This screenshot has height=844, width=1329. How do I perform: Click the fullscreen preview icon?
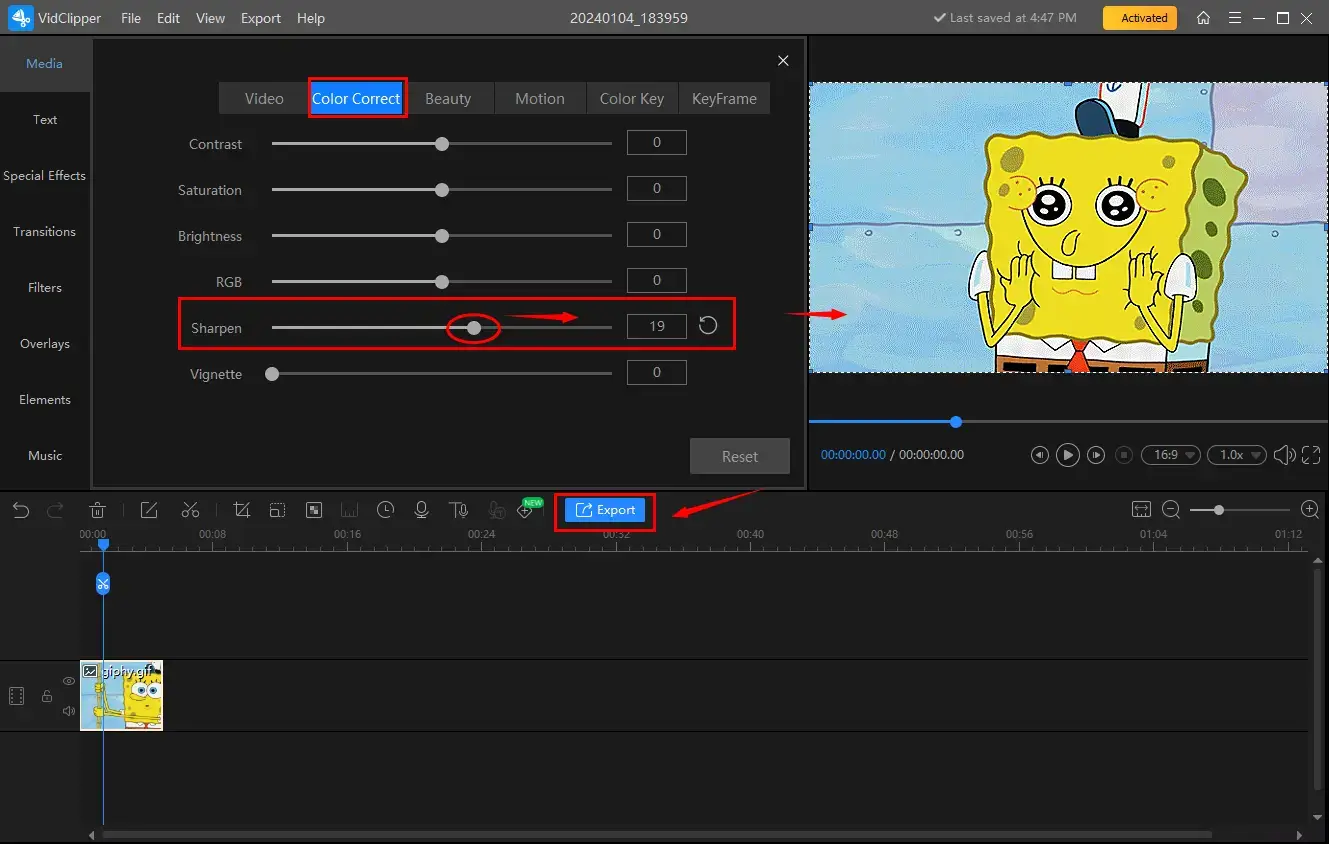tap(1312, 455)
